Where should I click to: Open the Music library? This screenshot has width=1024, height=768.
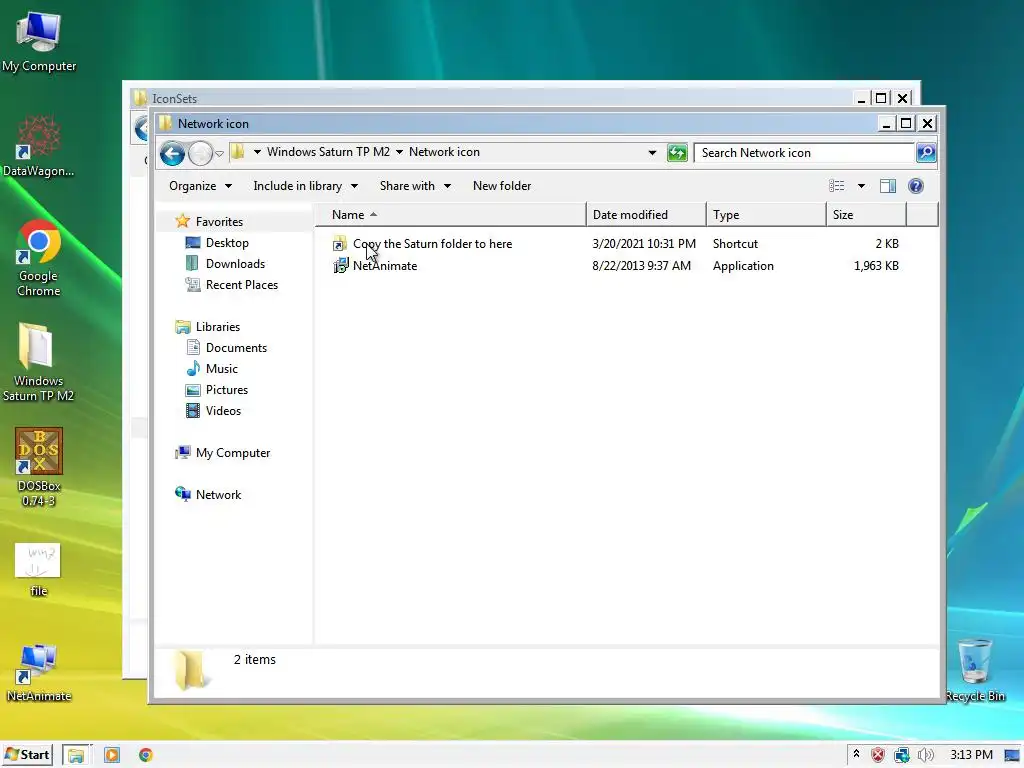pyautogui.click(x=221, y=369)
